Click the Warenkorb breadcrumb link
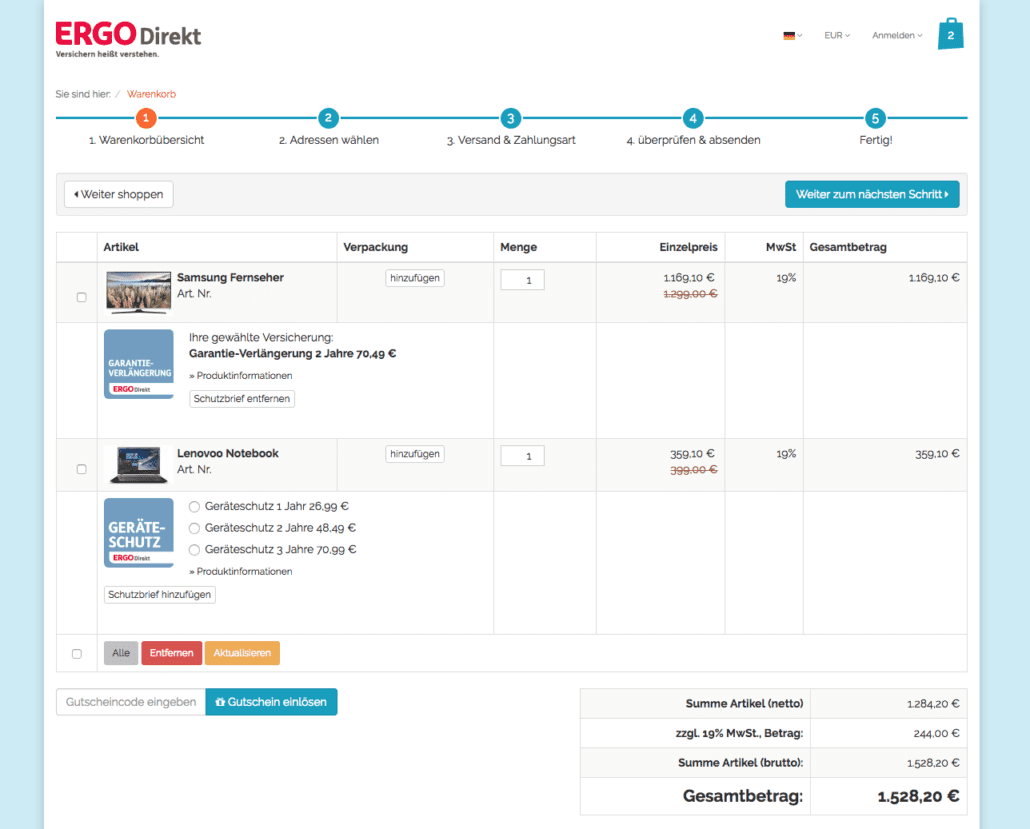Viewport: 1030px width, 829px height. coord(151,94)
